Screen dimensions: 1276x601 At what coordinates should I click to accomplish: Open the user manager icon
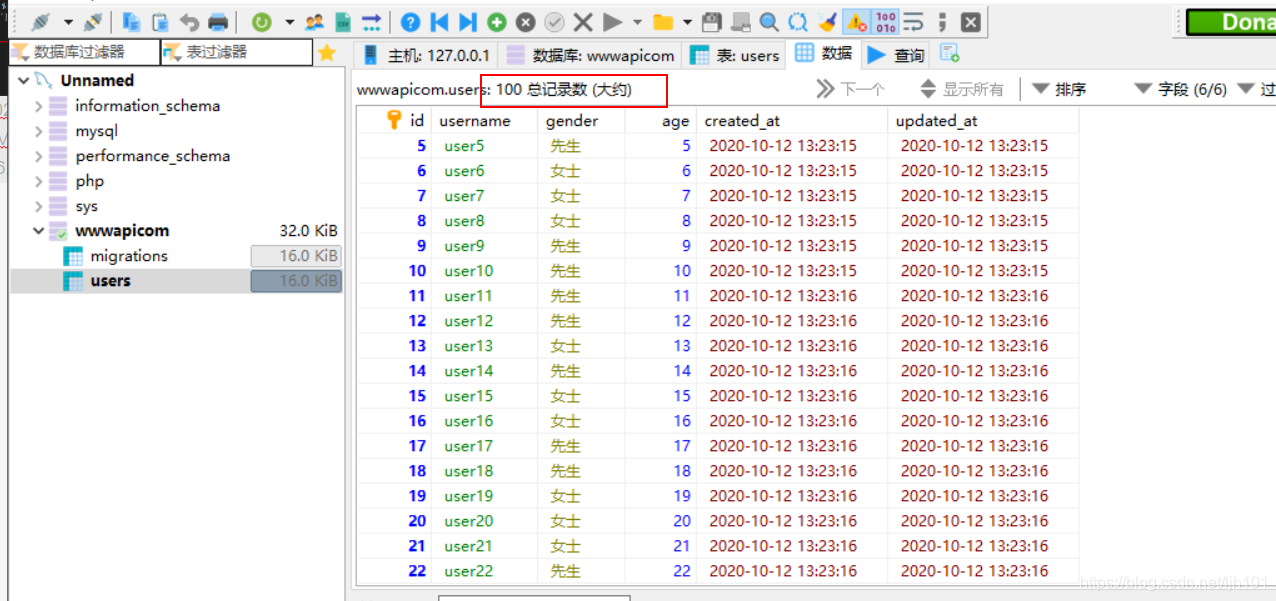(x=315, y=21)
